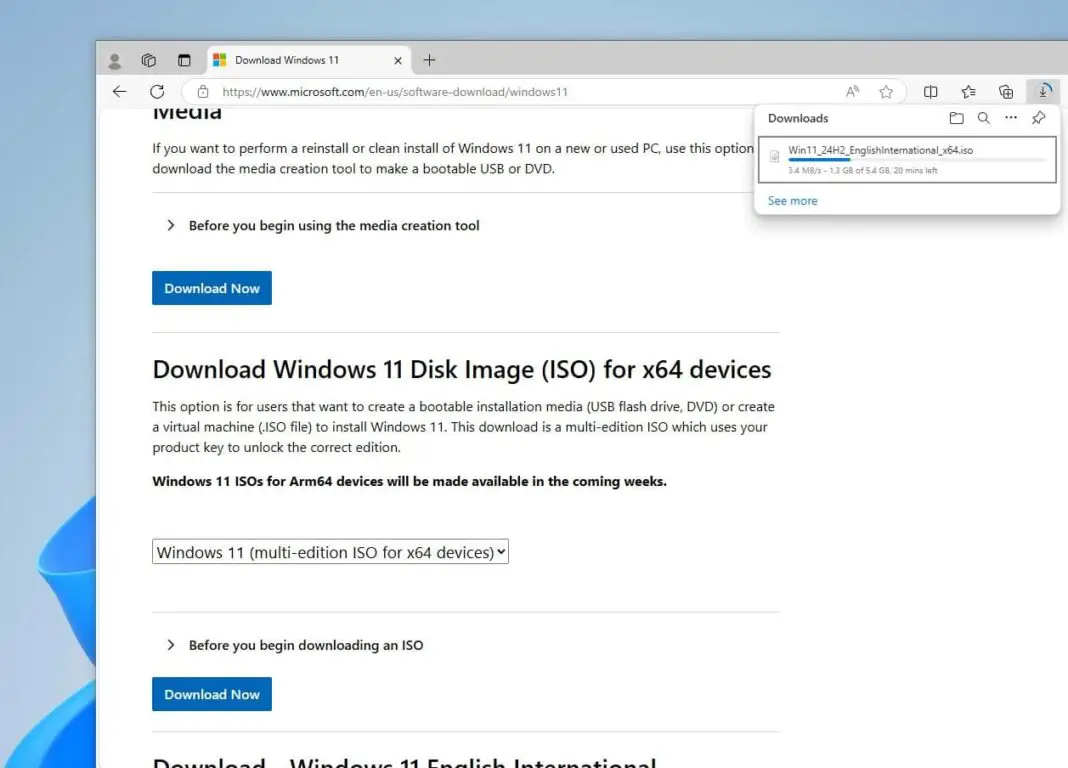This screenshot has height=768, width=1068.
Task: Open the browser profile icon
Action: [x=114, y=60]
